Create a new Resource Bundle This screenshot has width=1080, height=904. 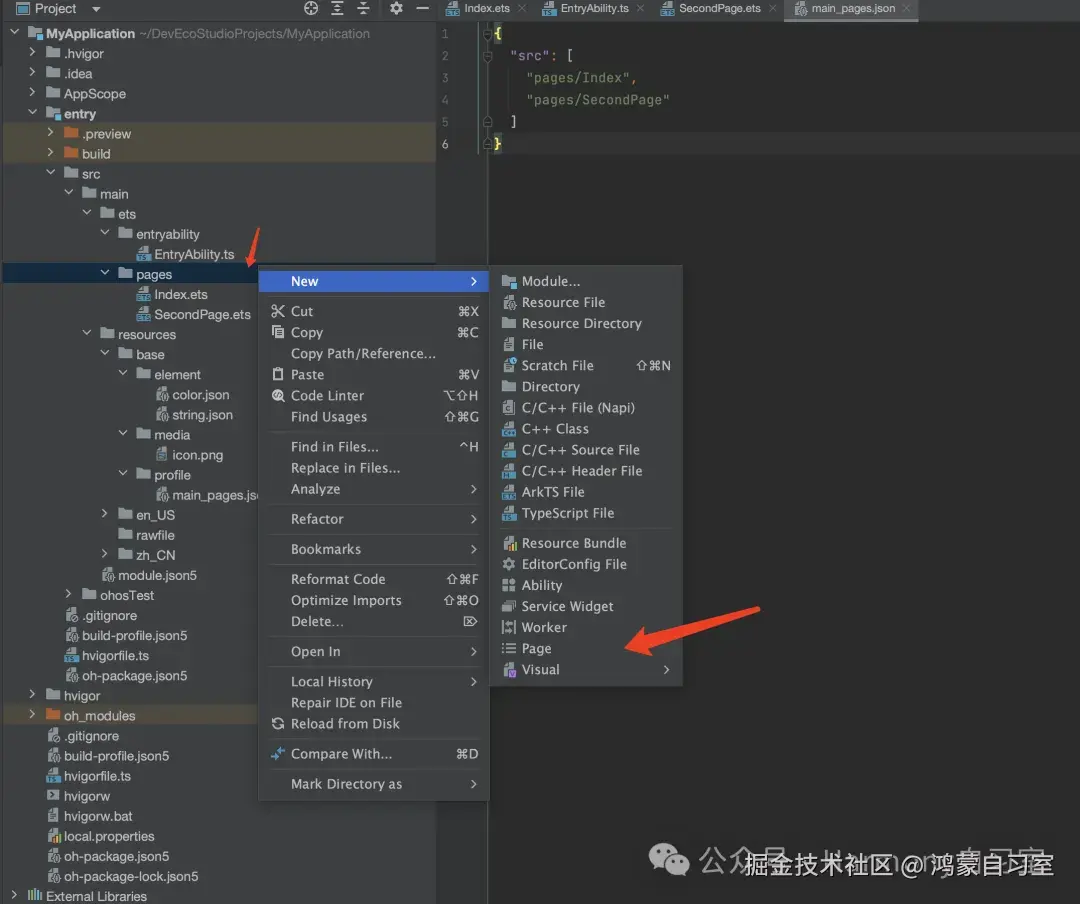[x=586, y=543]
